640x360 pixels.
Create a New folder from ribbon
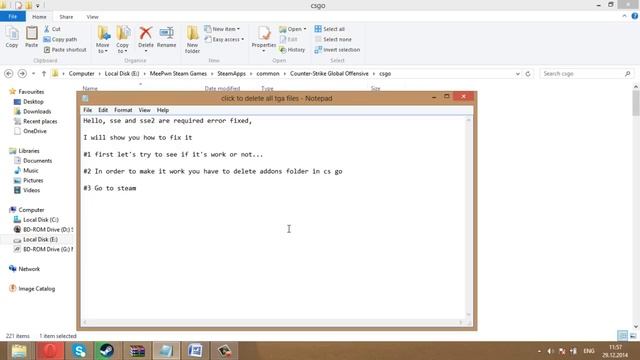click(192, 39)
